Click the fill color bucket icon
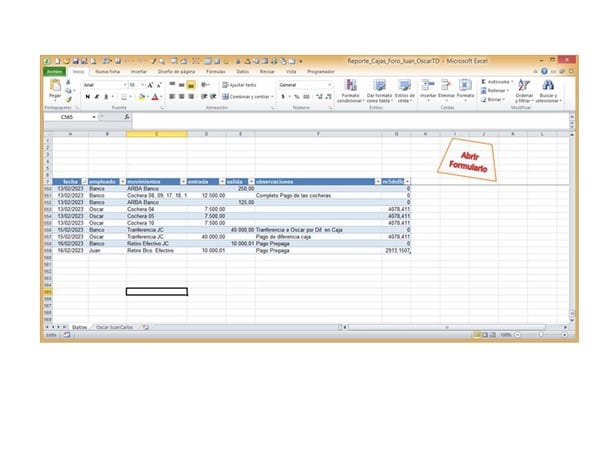This screenshot has width=600, height=450. [142, 97]
